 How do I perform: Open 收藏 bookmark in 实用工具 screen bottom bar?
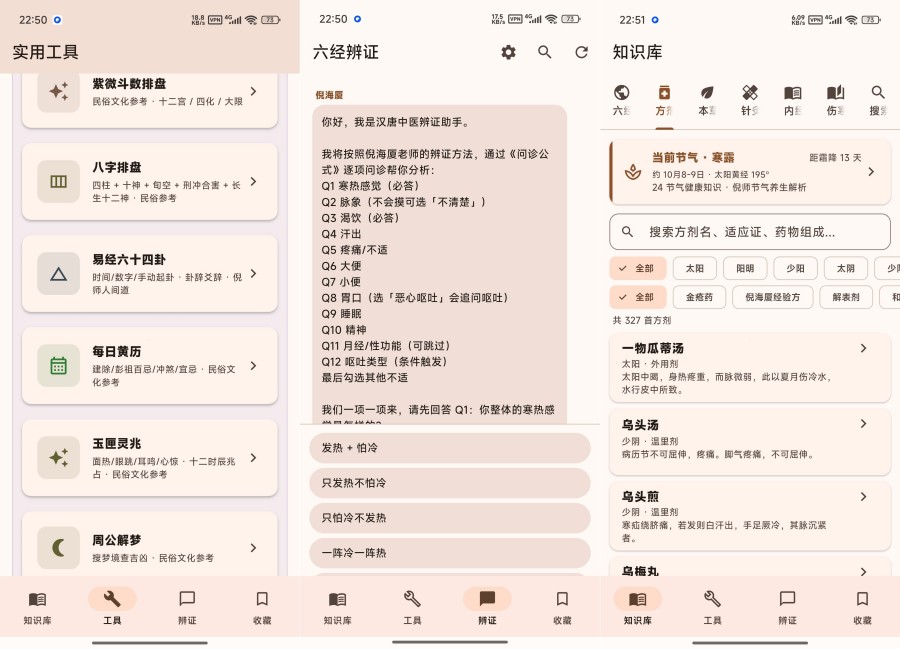tap(262, 608)
